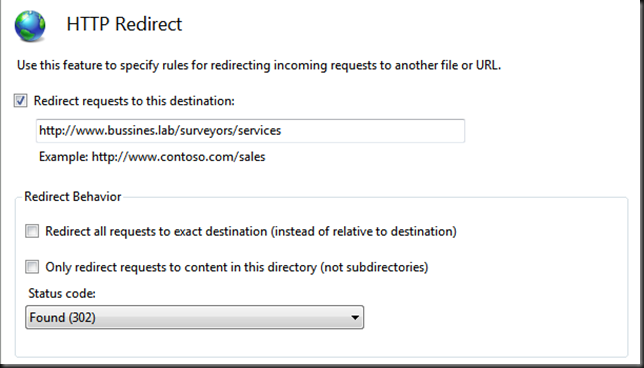Click the HTTP Redirect globe icon

pos(30,26)
